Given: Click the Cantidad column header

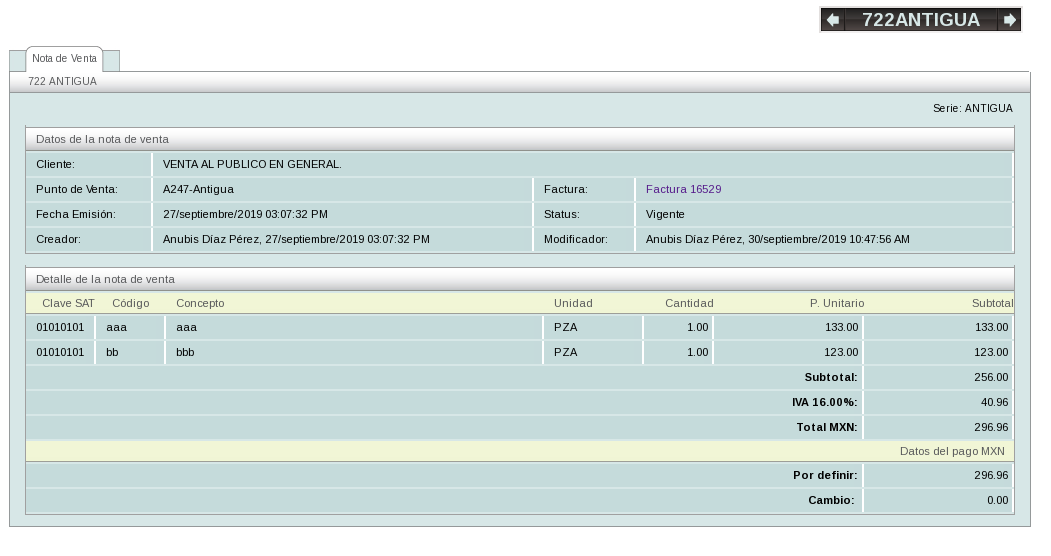Looking at the screenshot, I should point(689,303).
